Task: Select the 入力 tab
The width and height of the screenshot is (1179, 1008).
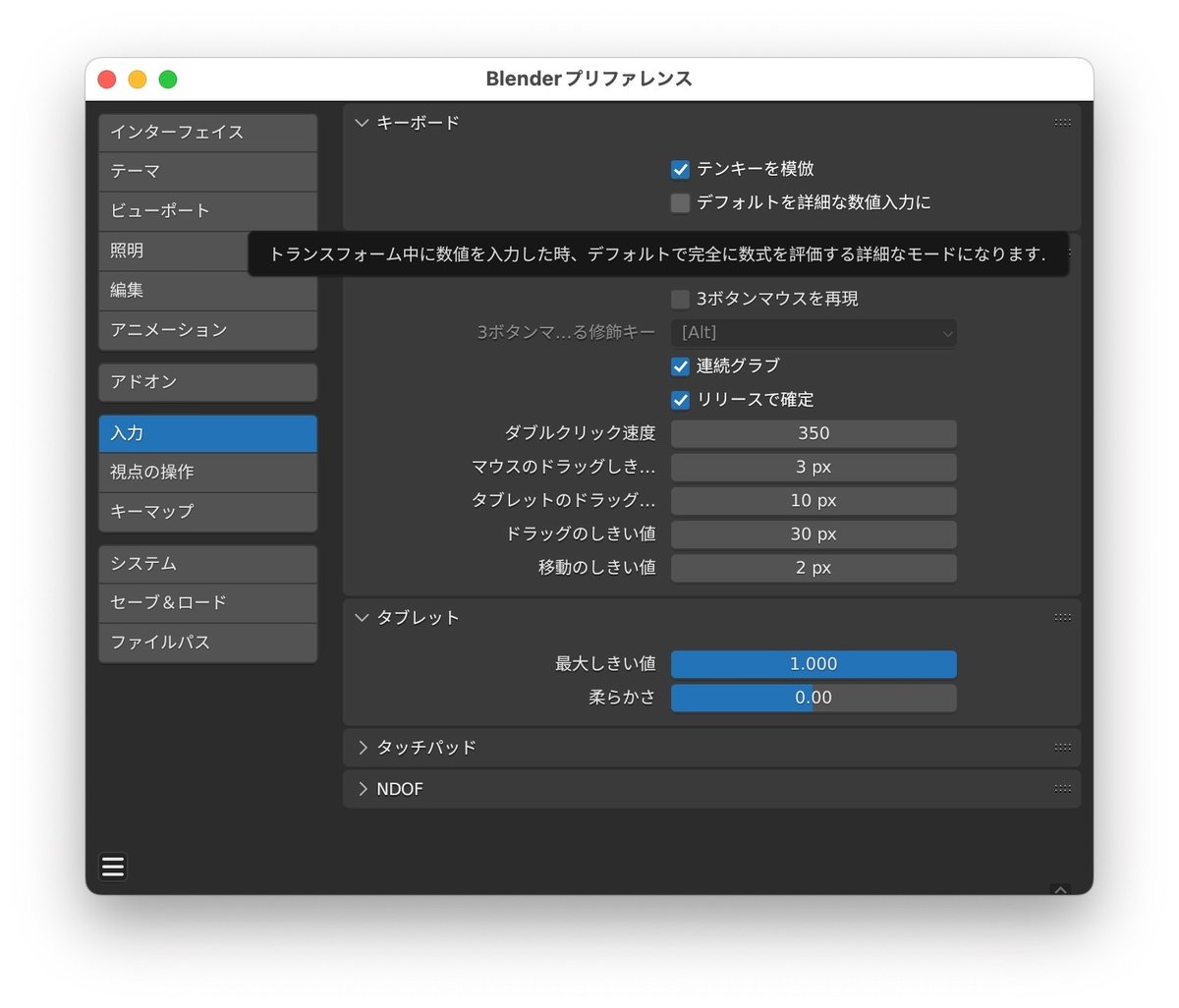Action: click(x=208, y=433)
